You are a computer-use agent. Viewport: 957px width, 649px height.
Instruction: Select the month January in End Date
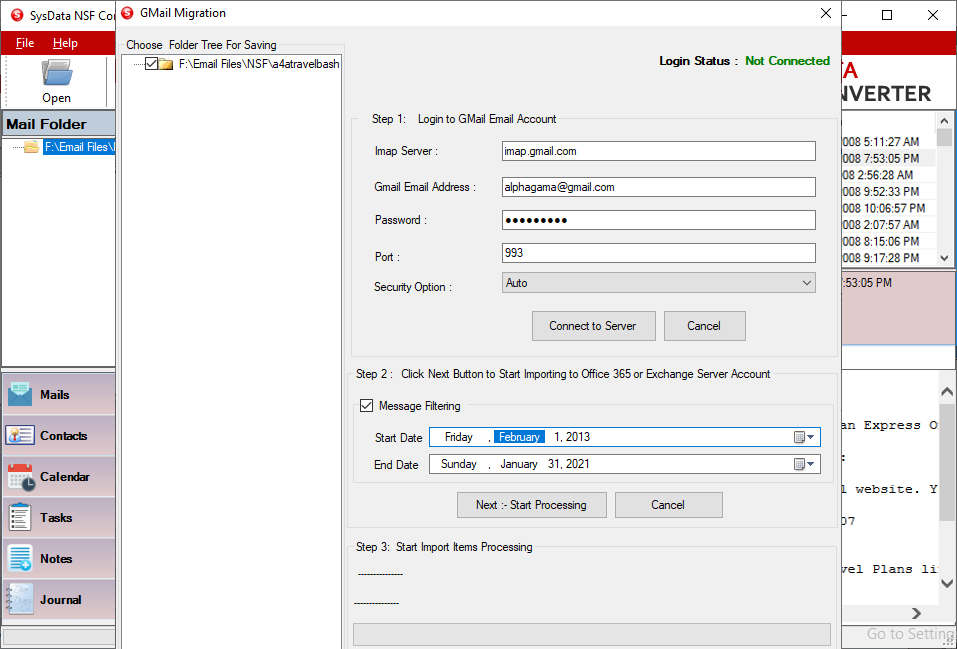point(519,464)
